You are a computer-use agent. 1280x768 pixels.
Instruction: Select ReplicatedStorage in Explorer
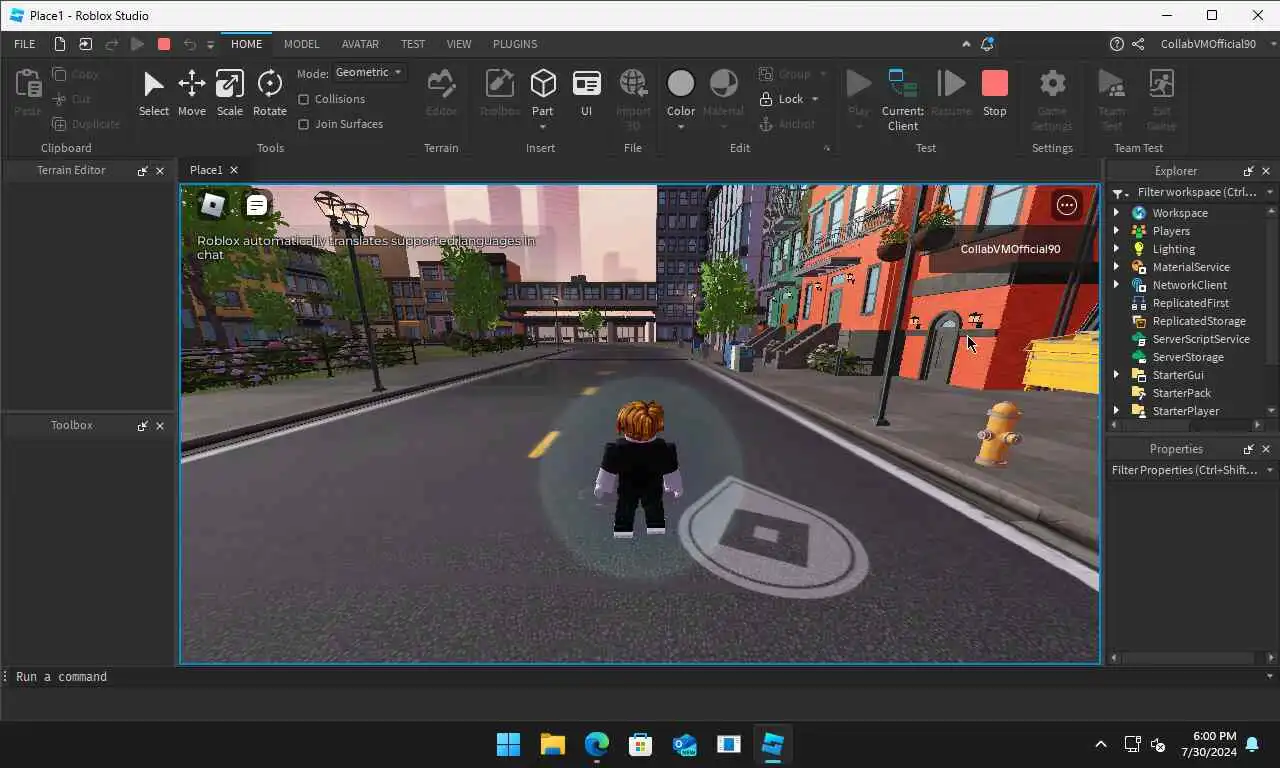tap(1199, 321)
